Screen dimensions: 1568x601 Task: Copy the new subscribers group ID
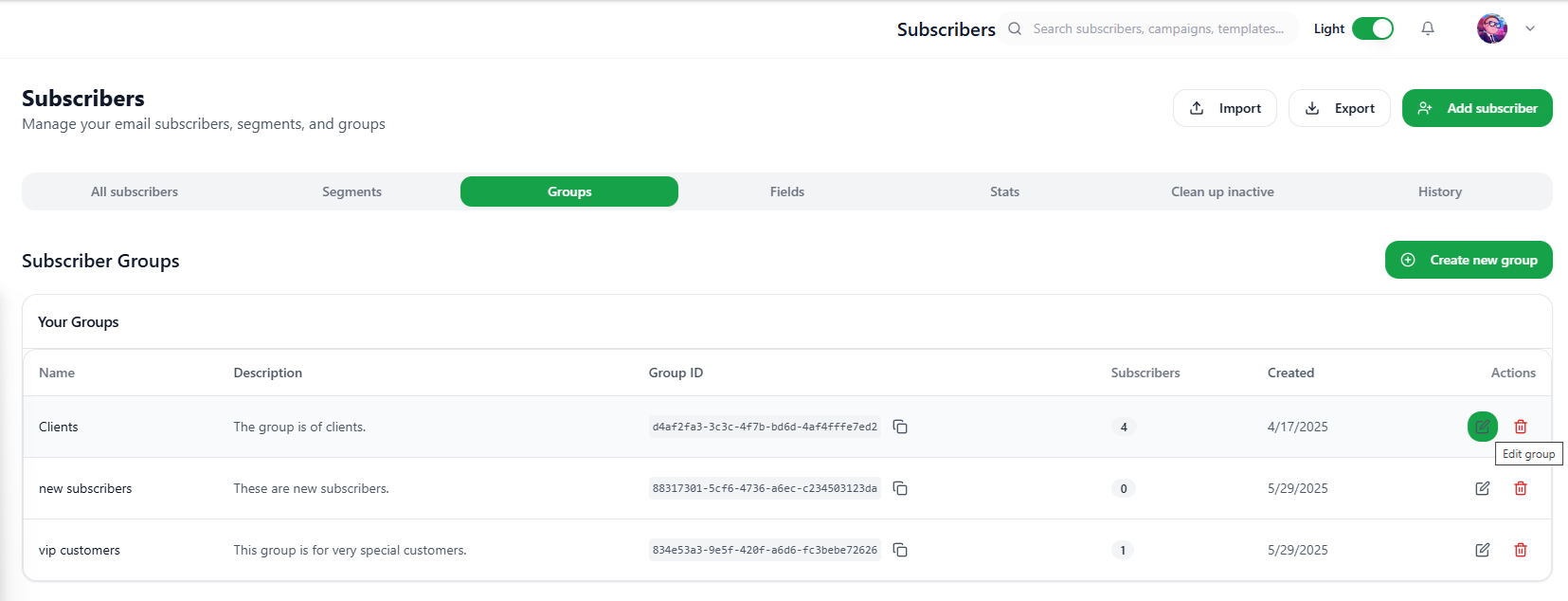click(x=900, y=488)
